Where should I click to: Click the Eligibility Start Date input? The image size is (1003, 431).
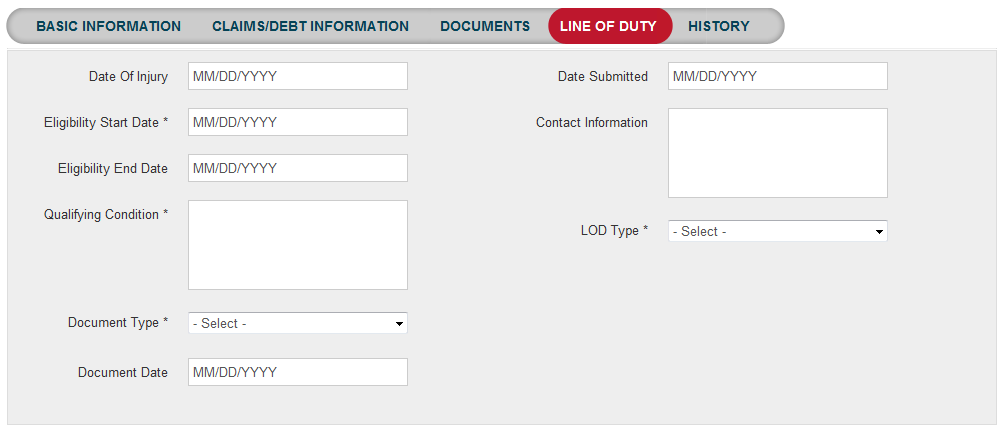(x=297, y=122)
